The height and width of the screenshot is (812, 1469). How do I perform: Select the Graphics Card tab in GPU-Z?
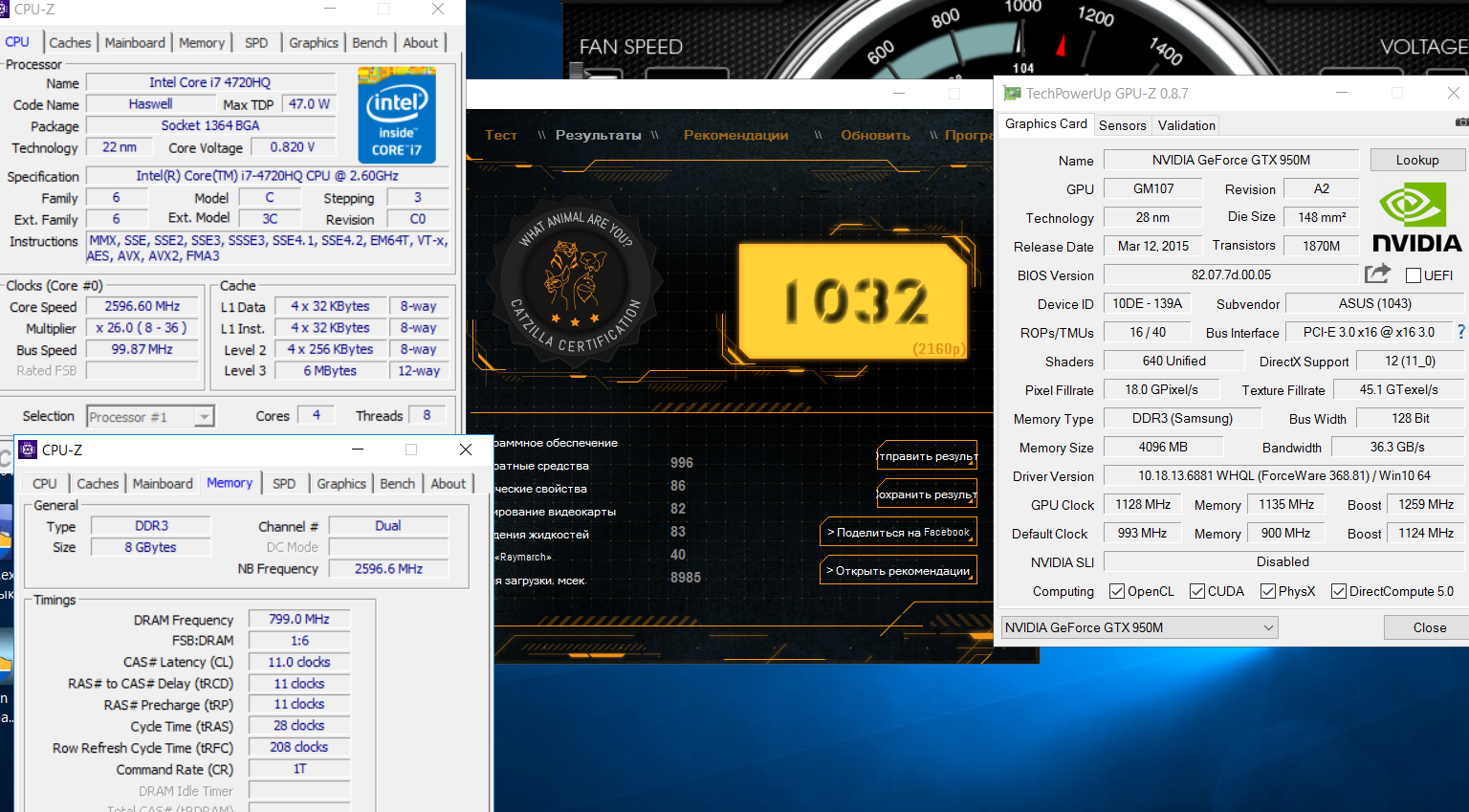tap(1046, 123)
